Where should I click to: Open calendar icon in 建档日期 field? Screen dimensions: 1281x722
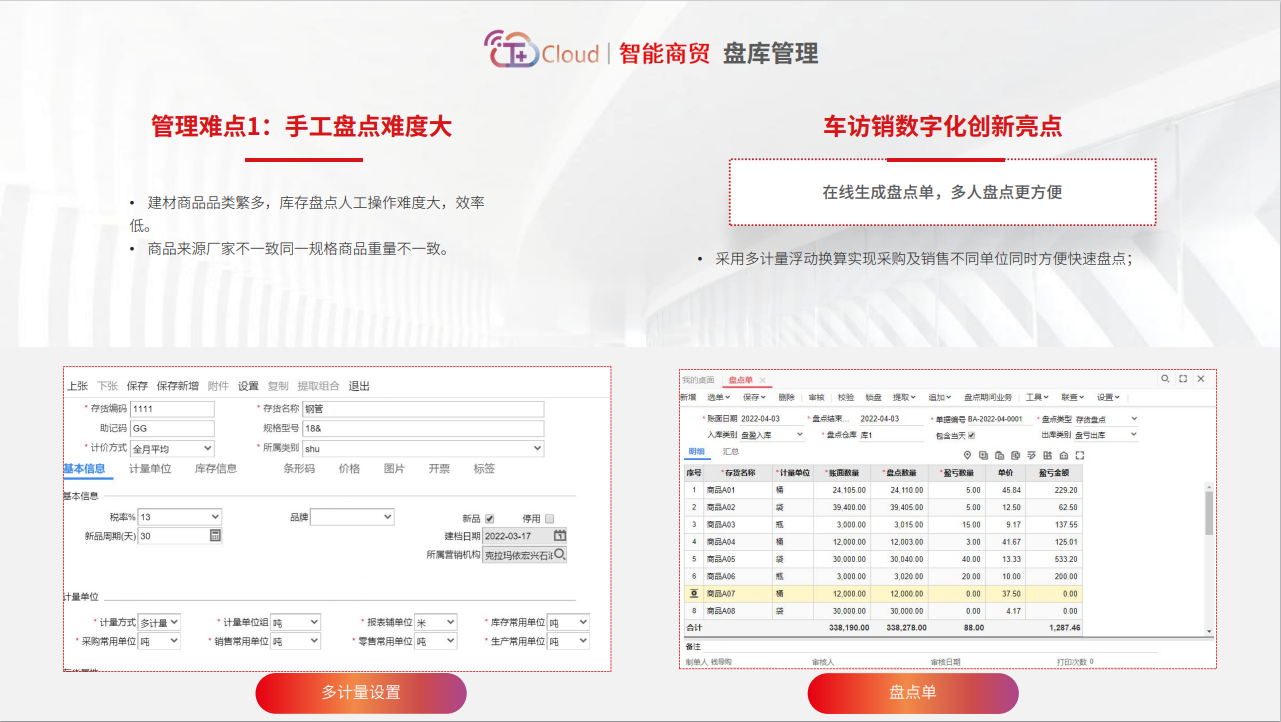click(560, 536)
